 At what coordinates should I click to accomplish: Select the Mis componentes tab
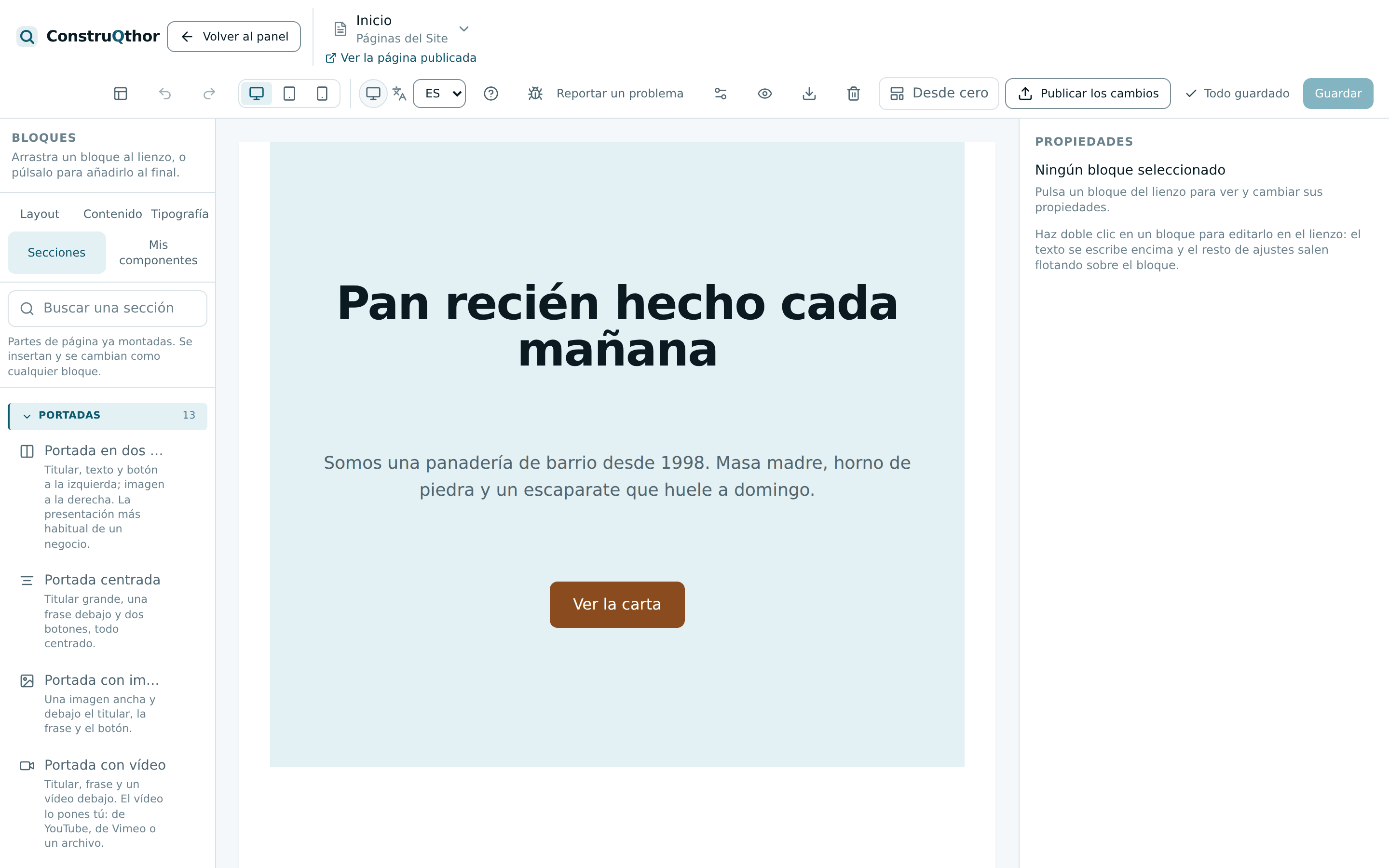click(158, 253)
